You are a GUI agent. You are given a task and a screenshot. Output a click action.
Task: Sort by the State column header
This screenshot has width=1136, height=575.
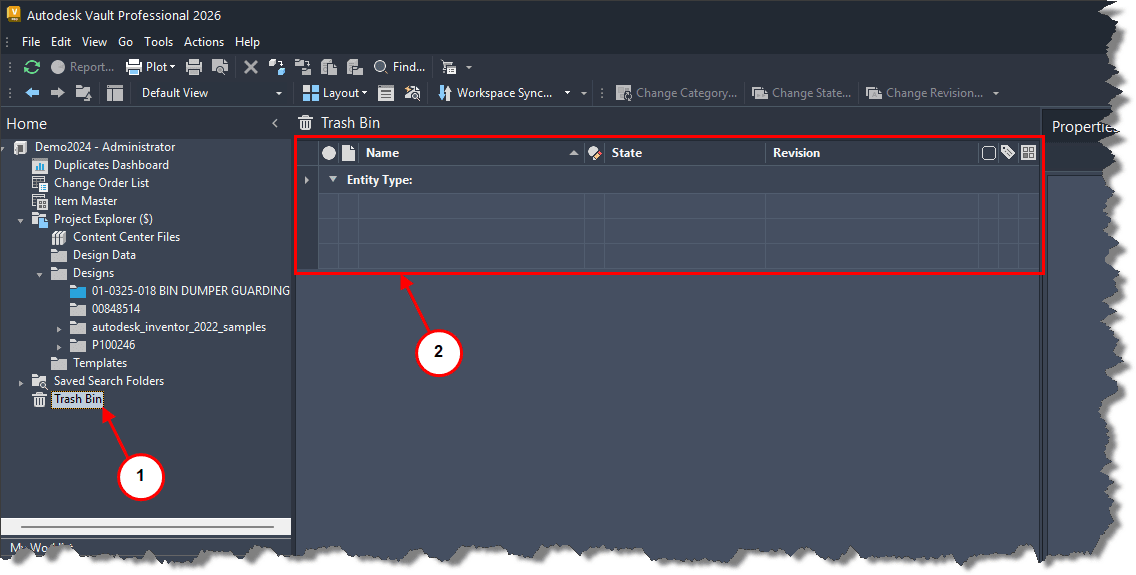[685, 153]
